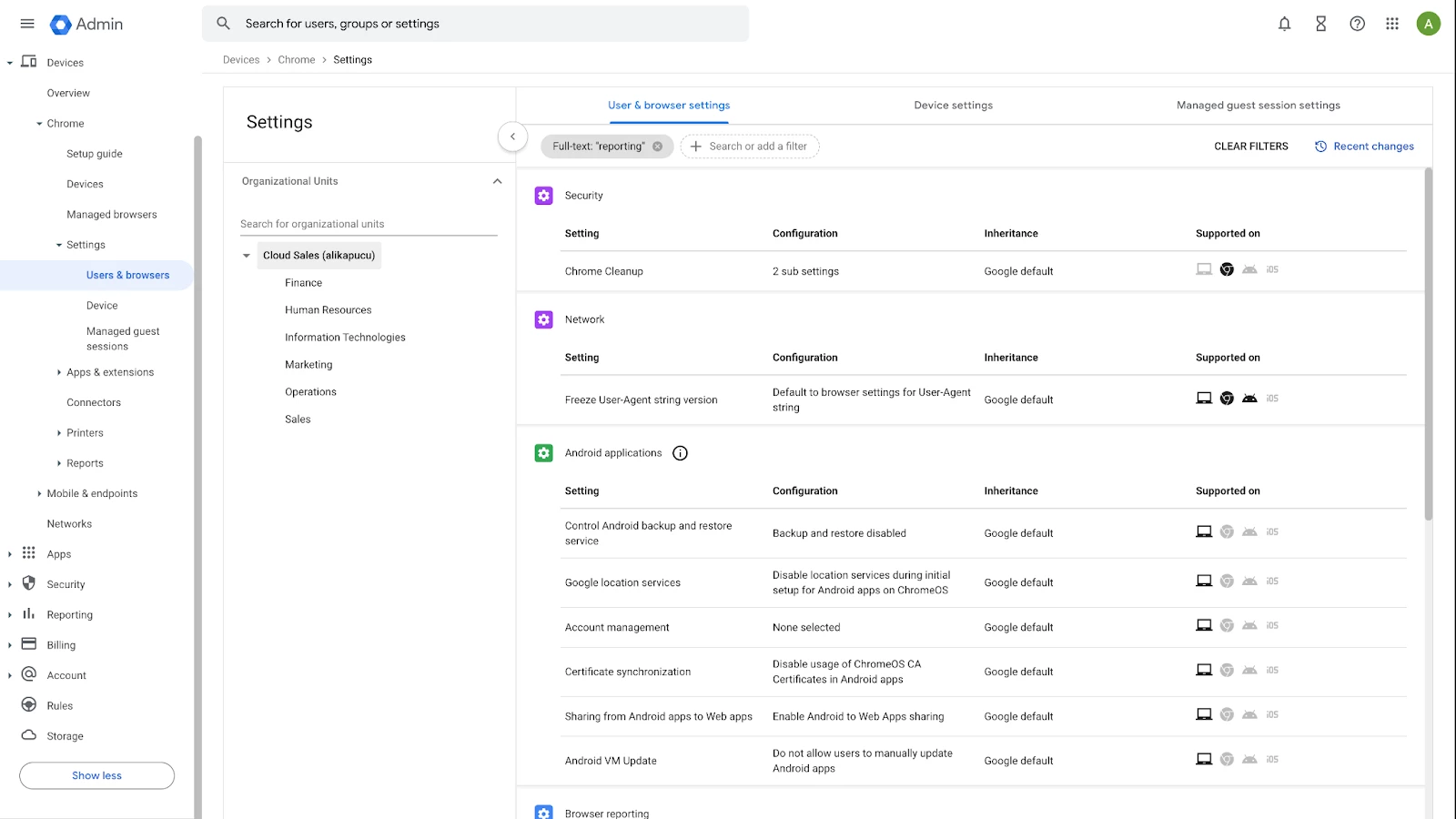Click the Account at-sign icon

click(x=29, y=674)
